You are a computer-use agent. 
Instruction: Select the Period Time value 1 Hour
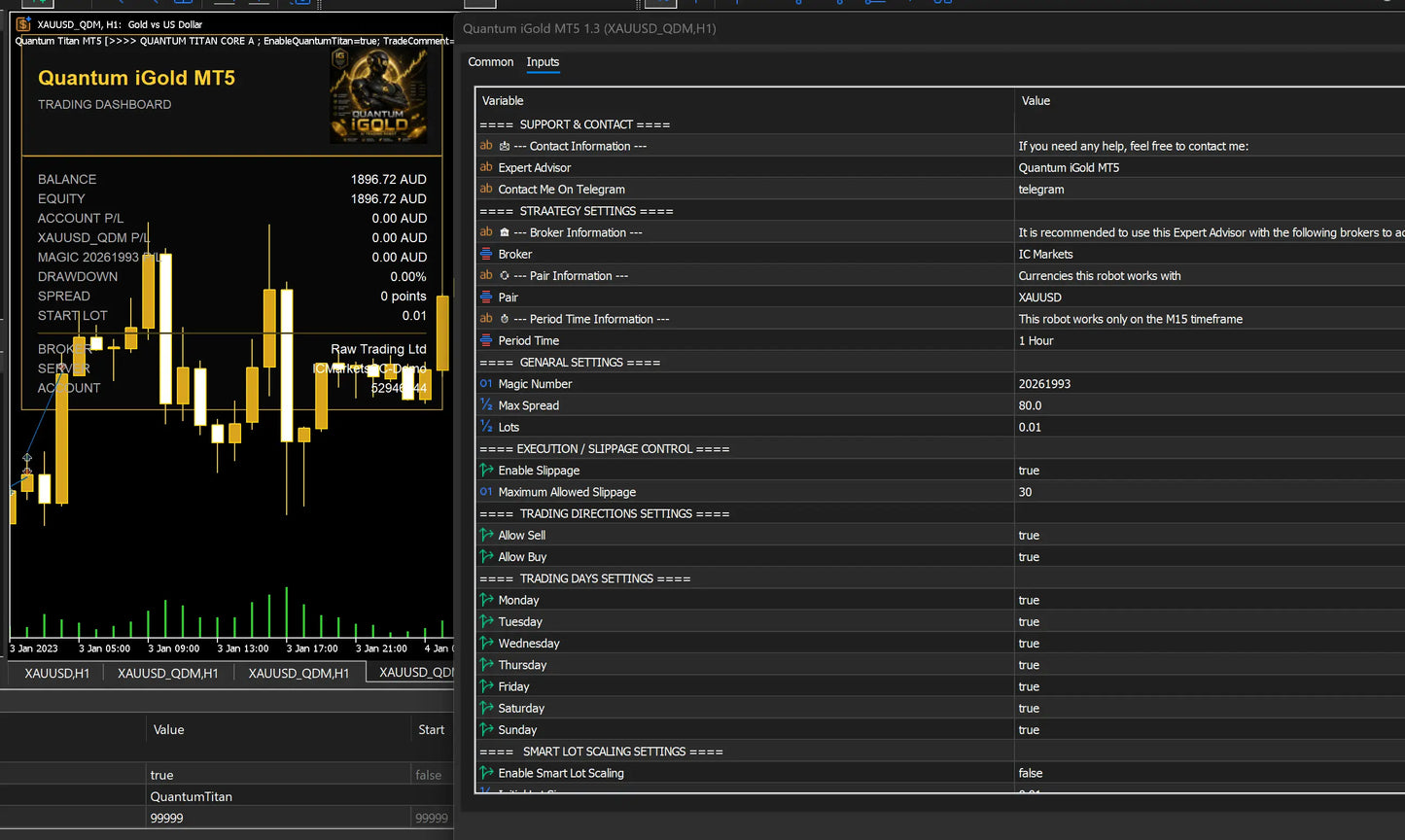point(1036,340)
